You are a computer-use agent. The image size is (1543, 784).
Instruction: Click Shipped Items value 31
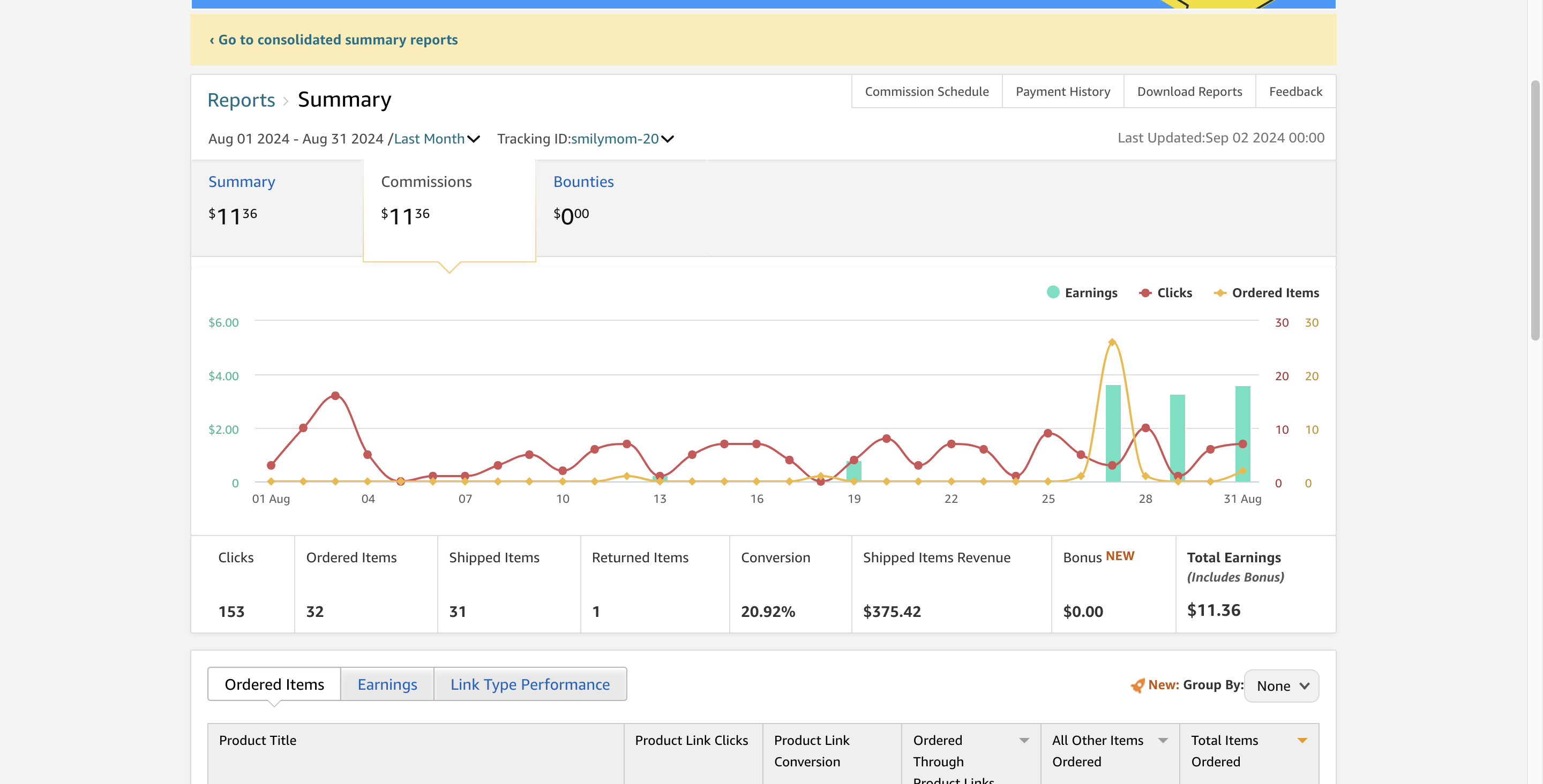(457, 612)
